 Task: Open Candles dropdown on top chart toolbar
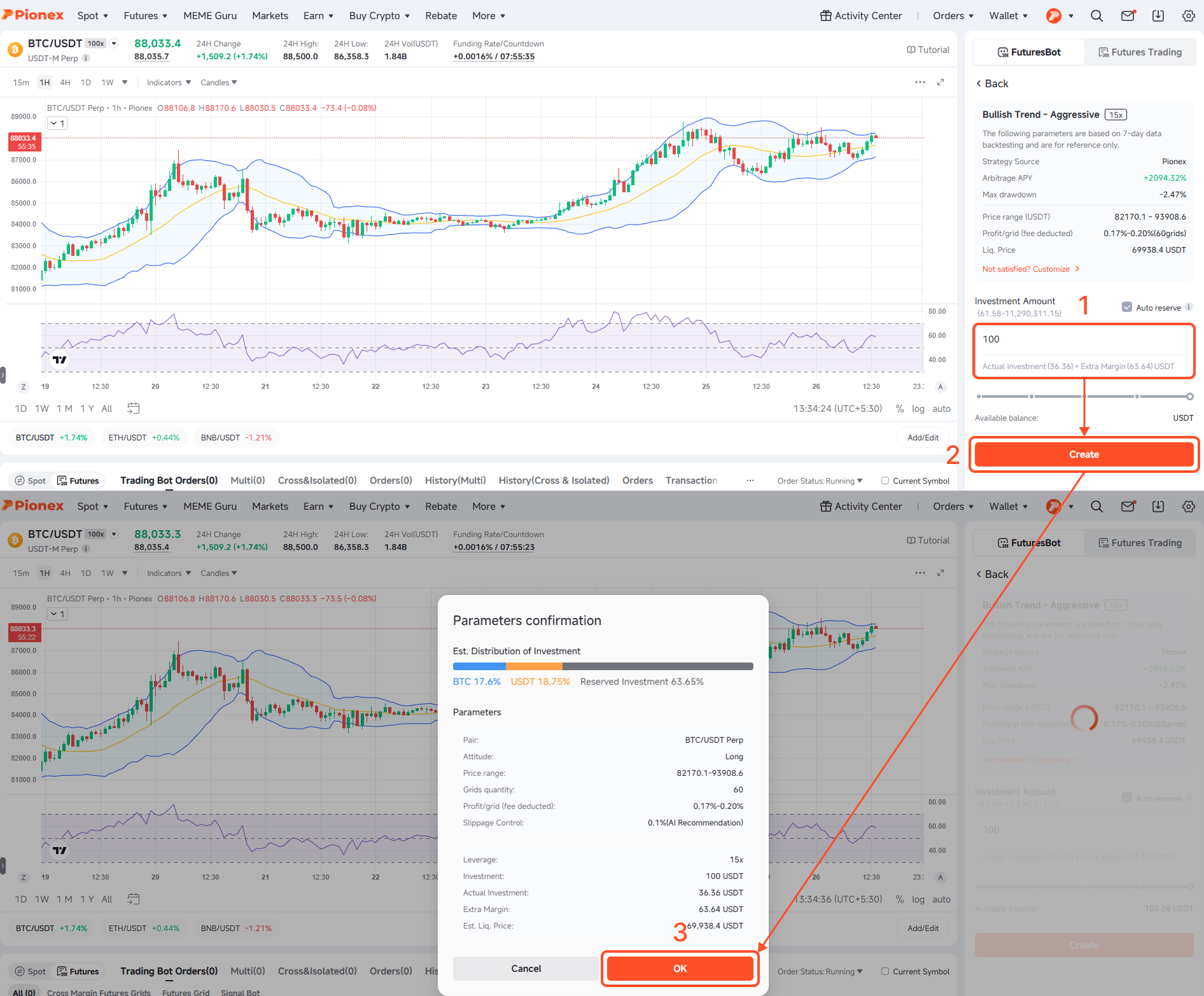point(219,83)
